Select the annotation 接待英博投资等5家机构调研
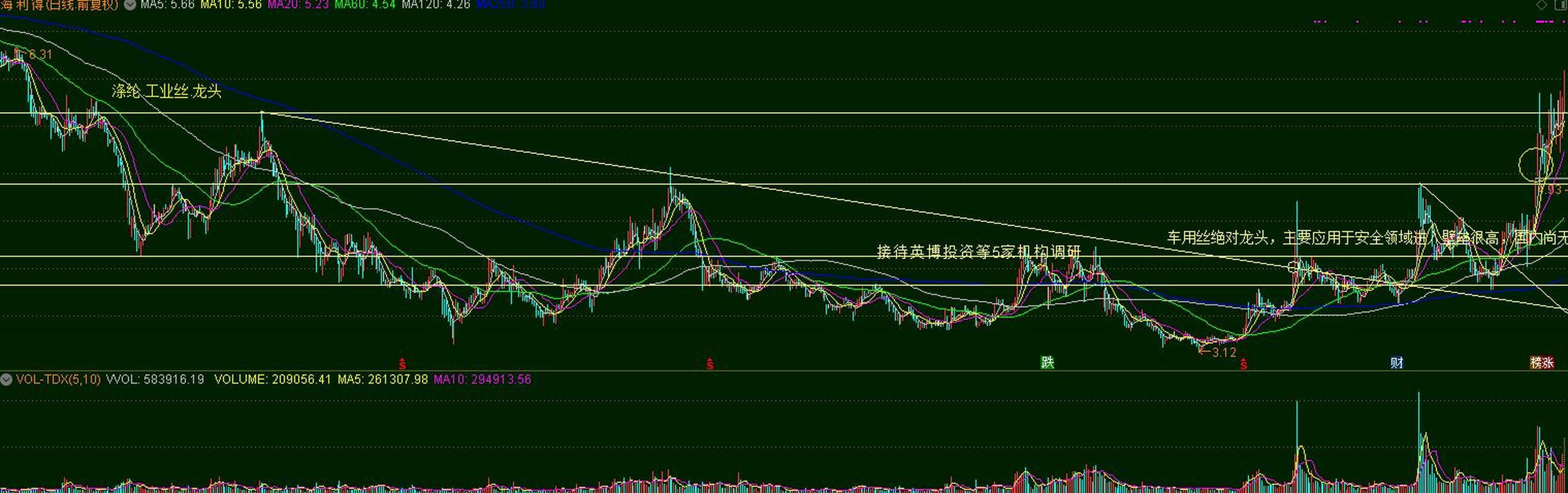Image resolution: width=1568 pixels, height=493 pixels. 979,252
